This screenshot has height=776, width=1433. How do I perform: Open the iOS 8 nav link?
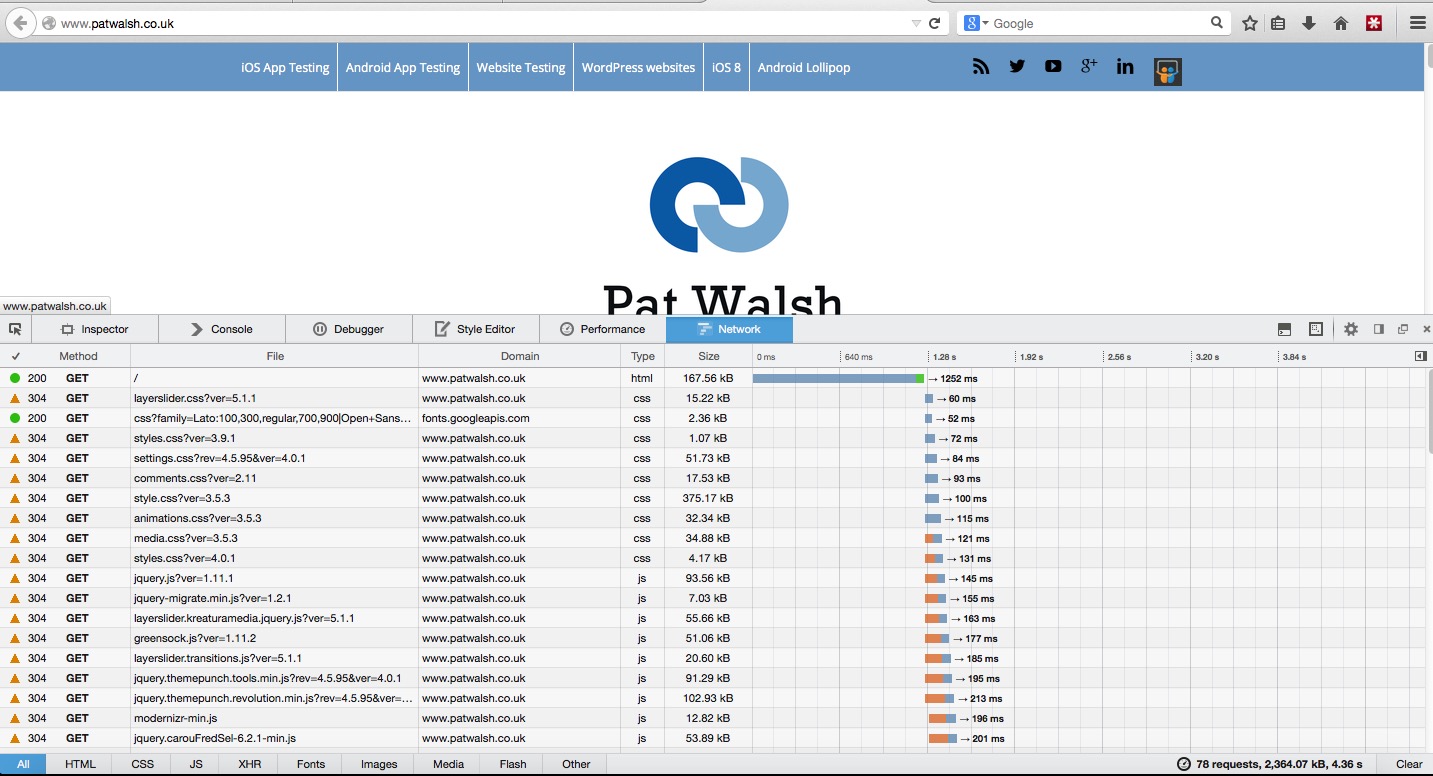[727, 67]
